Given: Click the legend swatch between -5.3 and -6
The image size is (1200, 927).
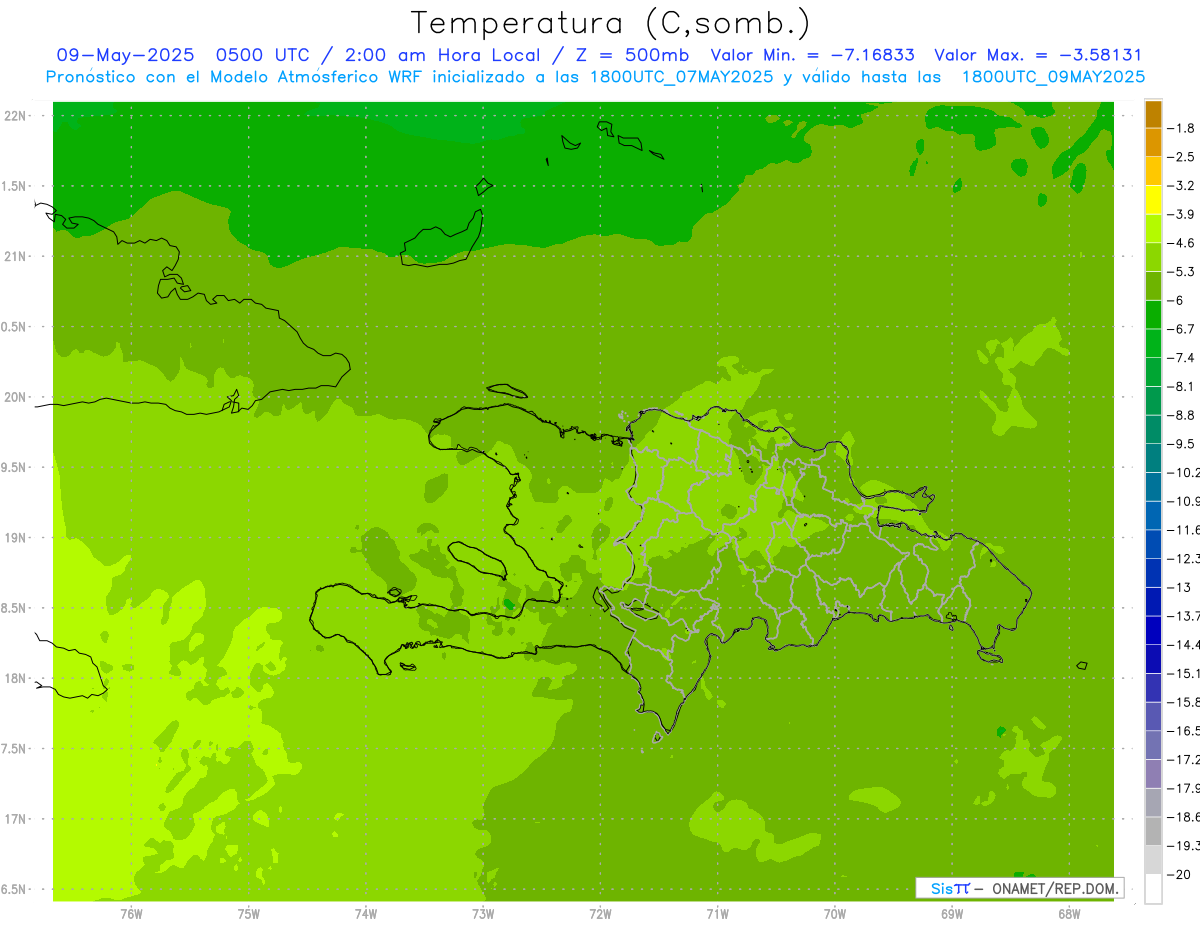Looking at the screenshot, I should [1153, 286].
